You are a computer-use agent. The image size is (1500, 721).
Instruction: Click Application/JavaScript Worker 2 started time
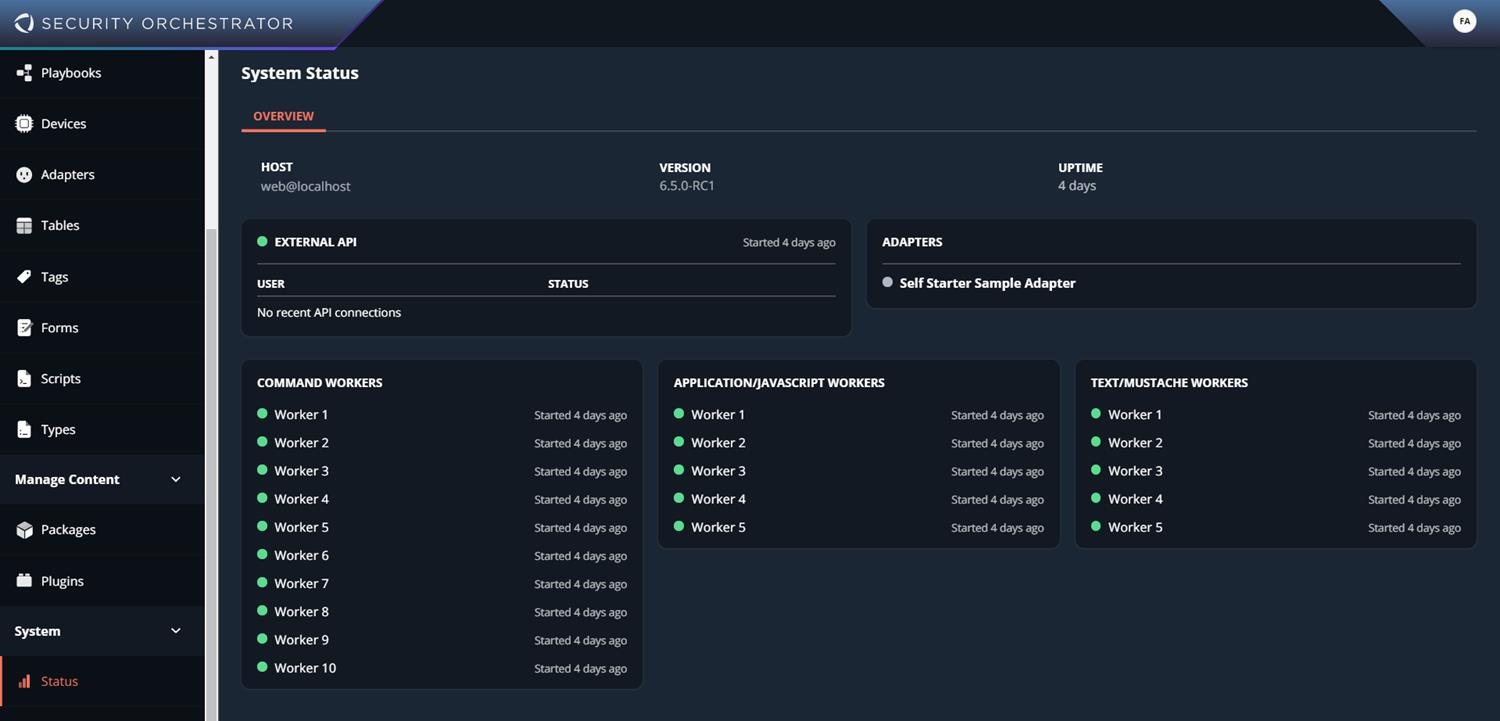(997, 444)
